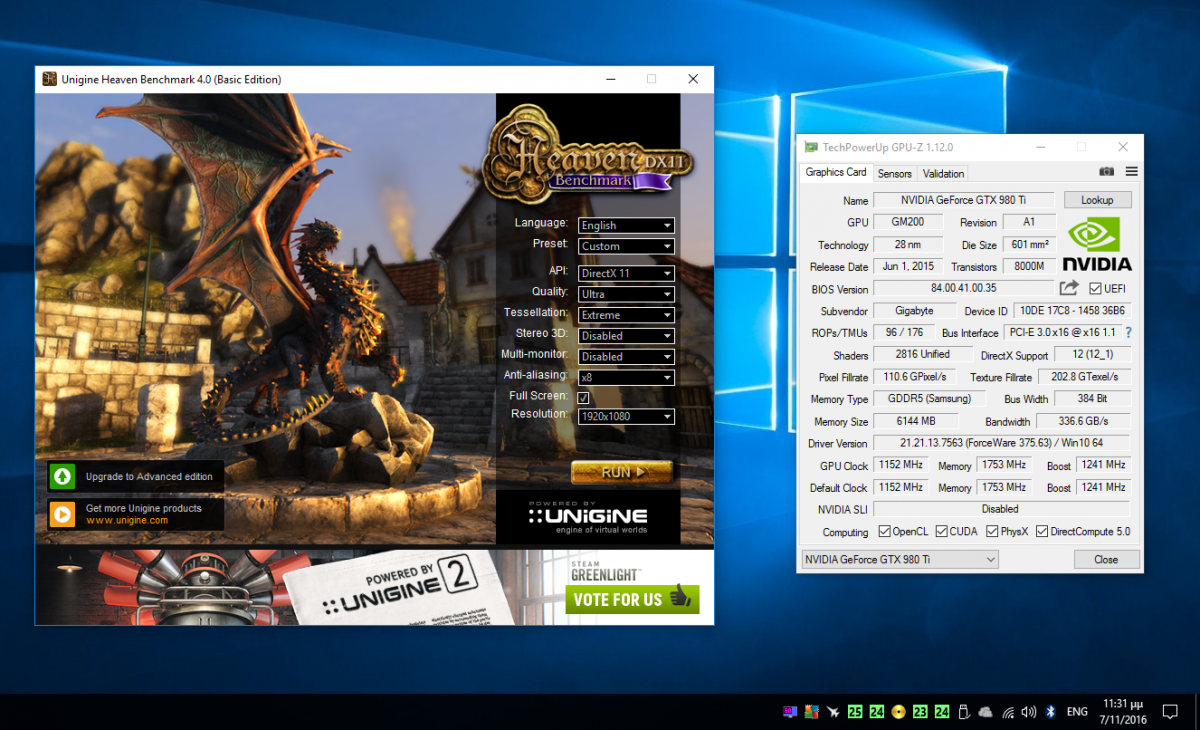Click the ENG input language indicator

(1077, 712)
